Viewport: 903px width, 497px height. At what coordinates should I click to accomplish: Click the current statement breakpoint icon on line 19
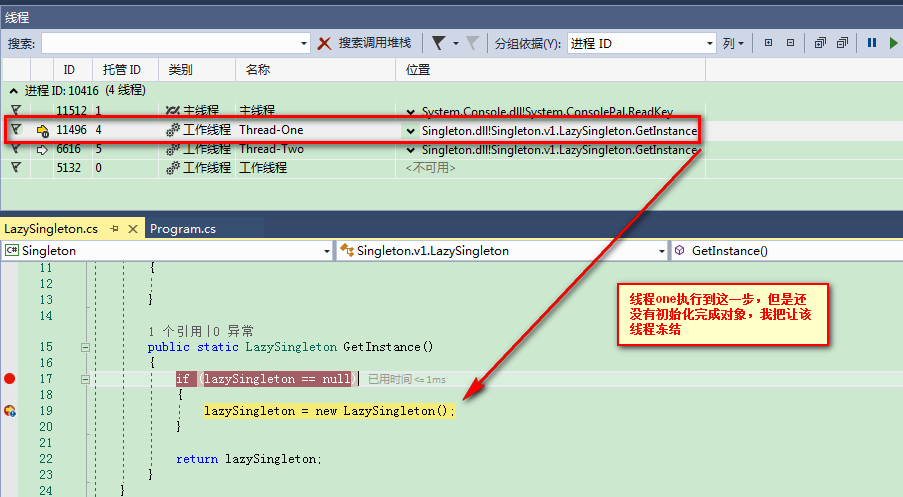10,411
